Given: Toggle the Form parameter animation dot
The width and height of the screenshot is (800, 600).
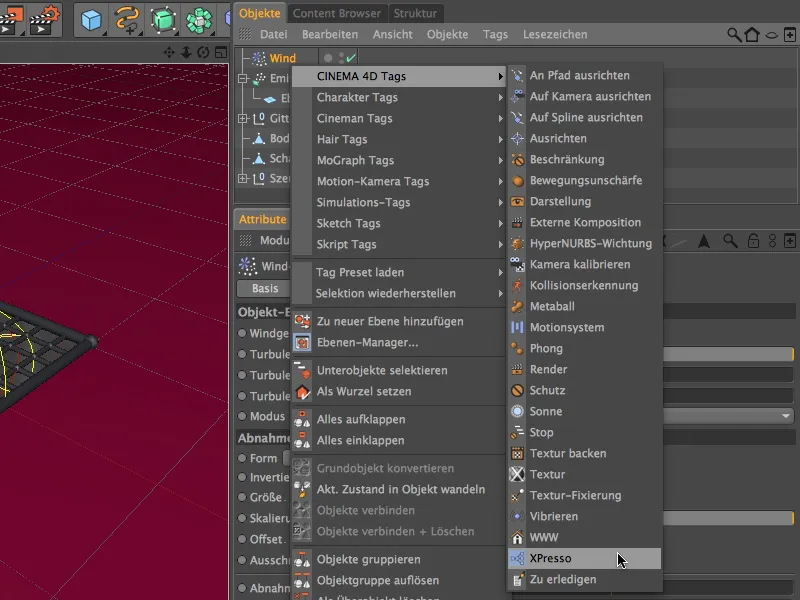Looking at the screenshot, I should [x=242, y=458].
